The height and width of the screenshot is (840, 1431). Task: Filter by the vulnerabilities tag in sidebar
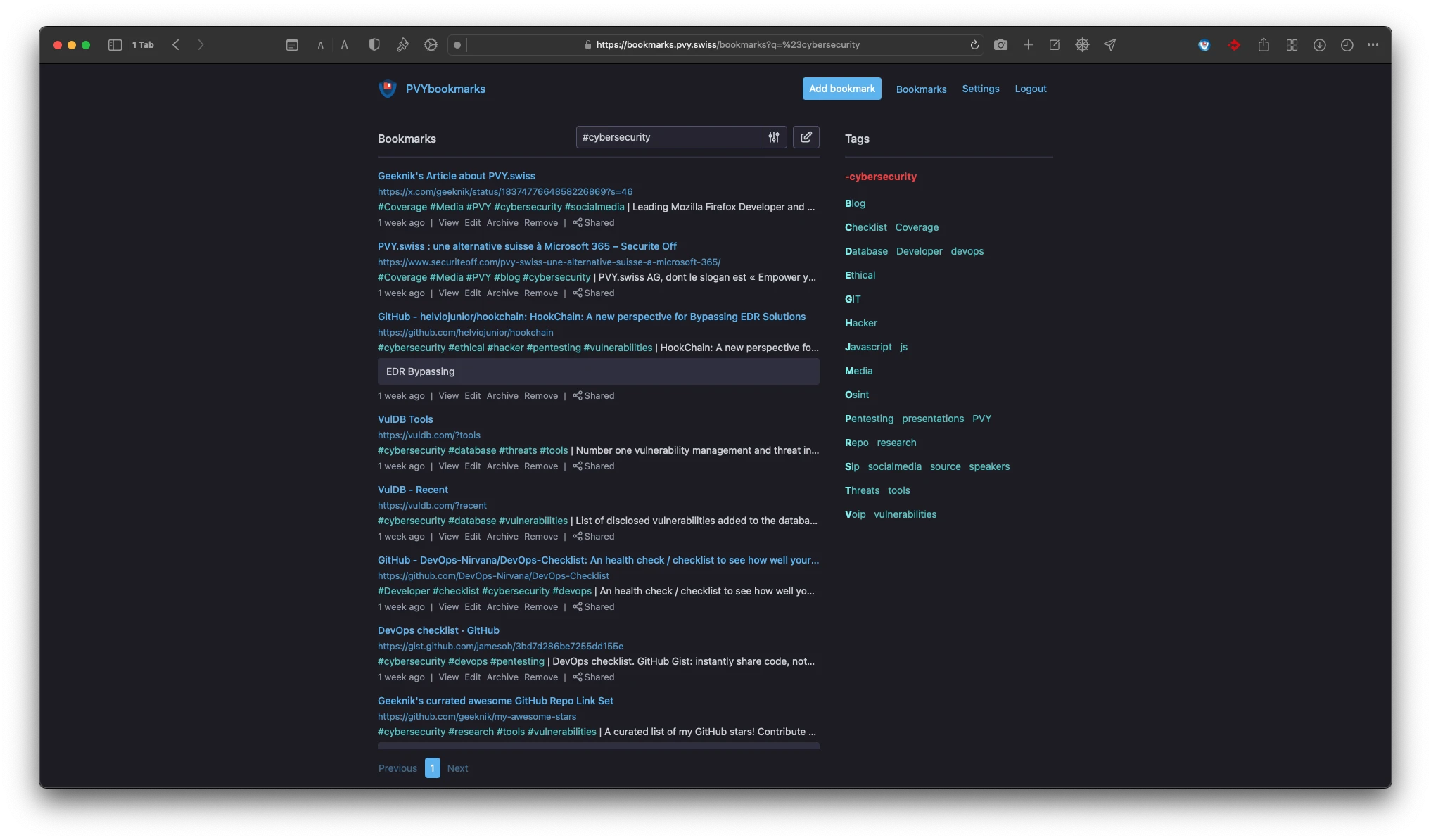click(905, 514)
